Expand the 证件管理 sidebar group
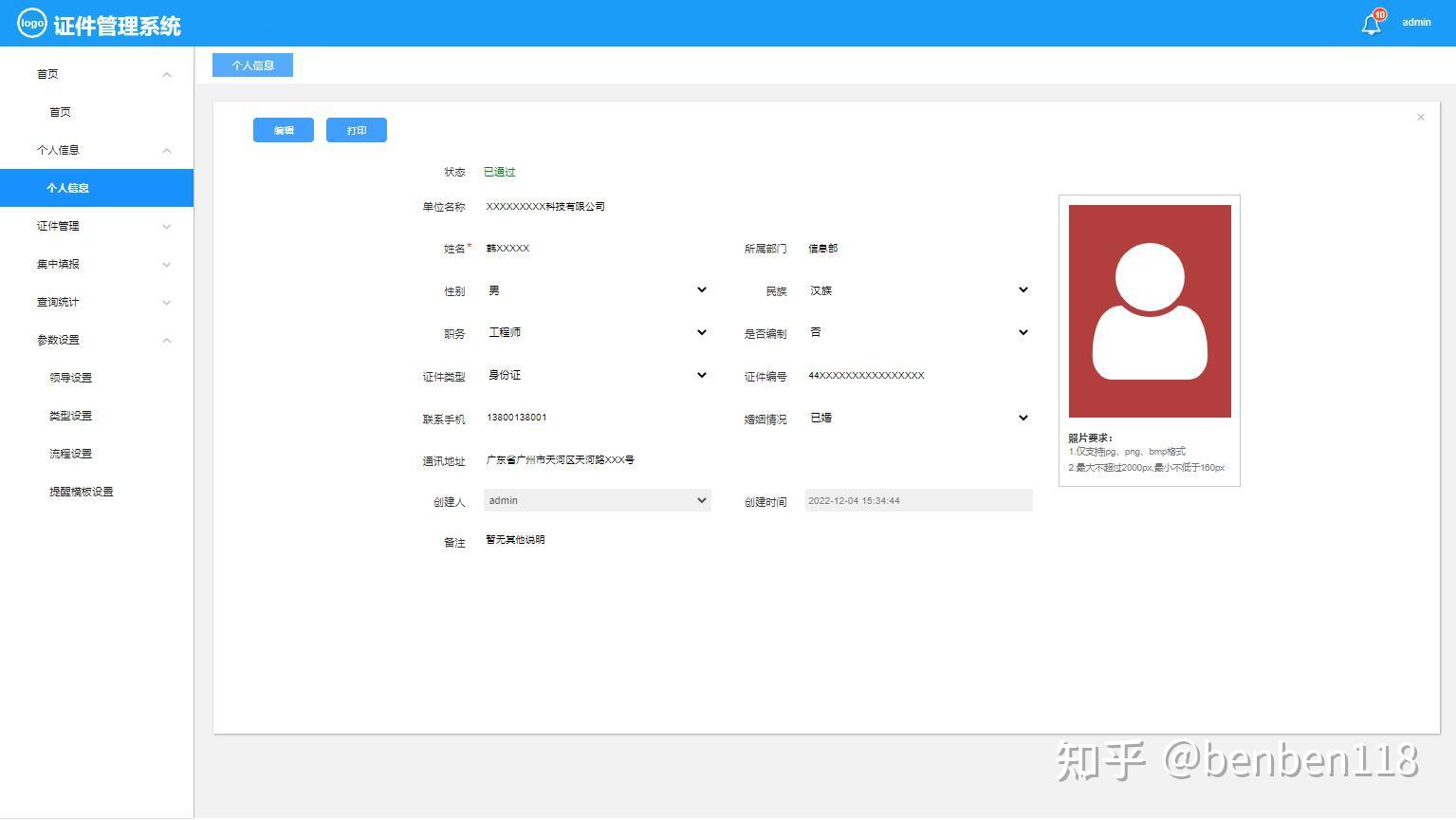Image resolution: width=1456 pixels, height=820 pixels. pyautogui.click(x=97, y=226)
